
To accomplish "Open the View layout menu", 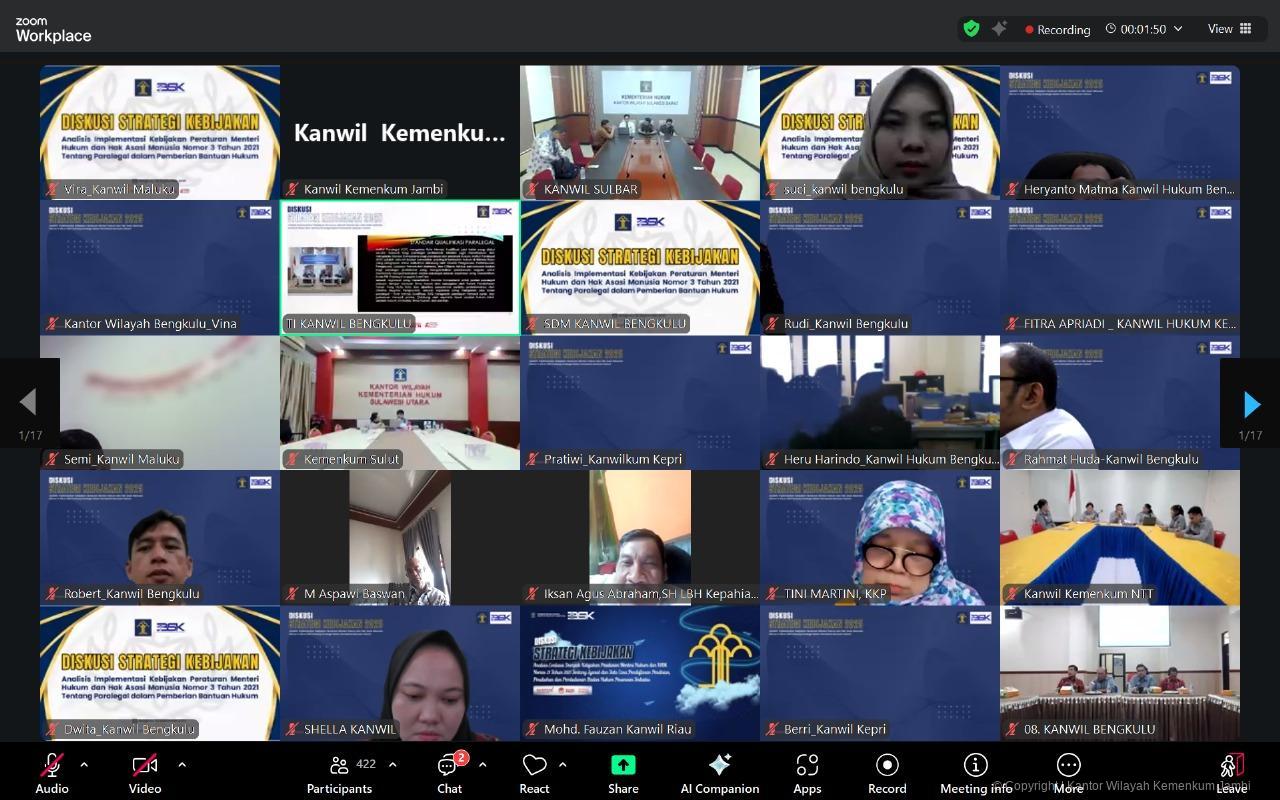I will (x=1229, y=29).
